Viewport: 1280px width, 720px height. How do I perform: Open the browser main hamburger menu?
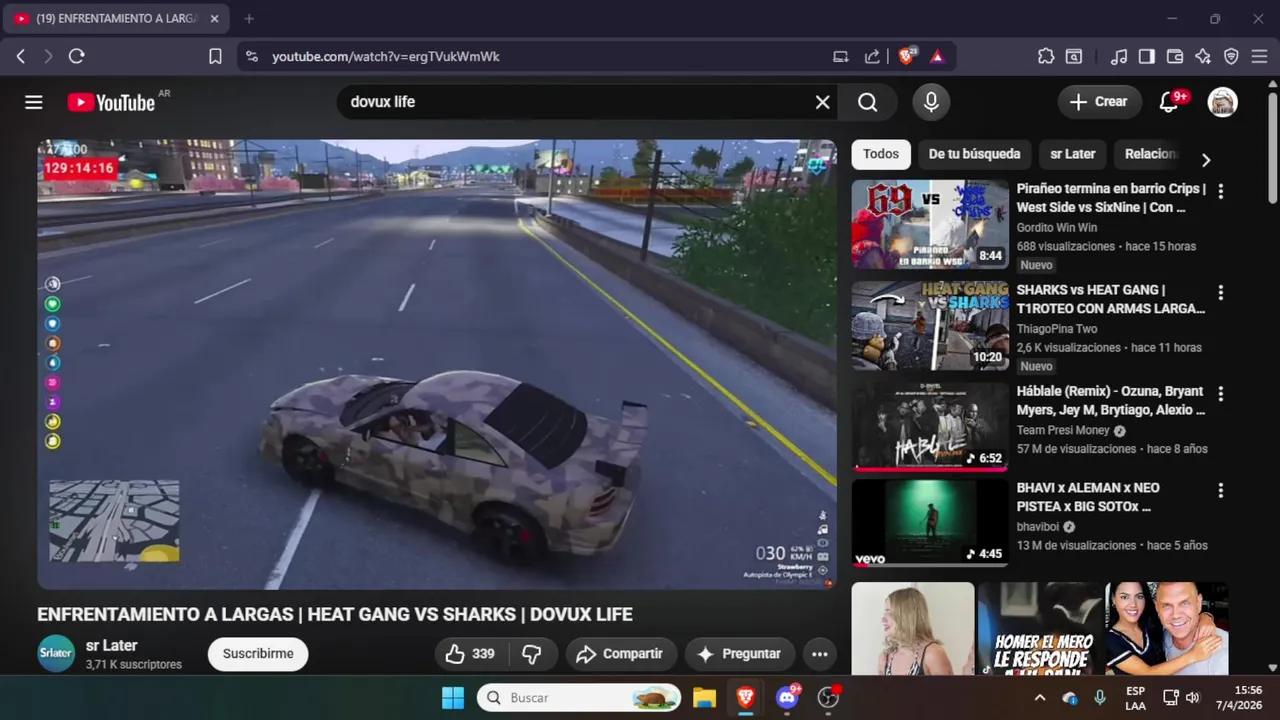point(1259,57)
